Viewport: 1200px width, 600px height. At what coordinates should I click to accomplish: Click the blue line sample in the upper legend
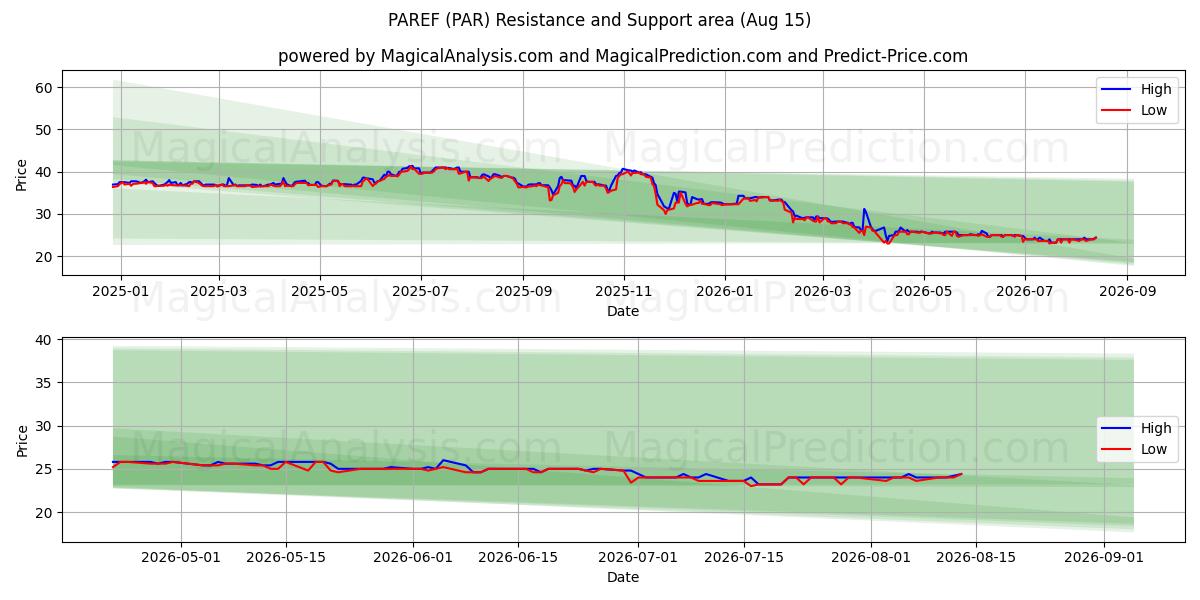coord(1117,89)
